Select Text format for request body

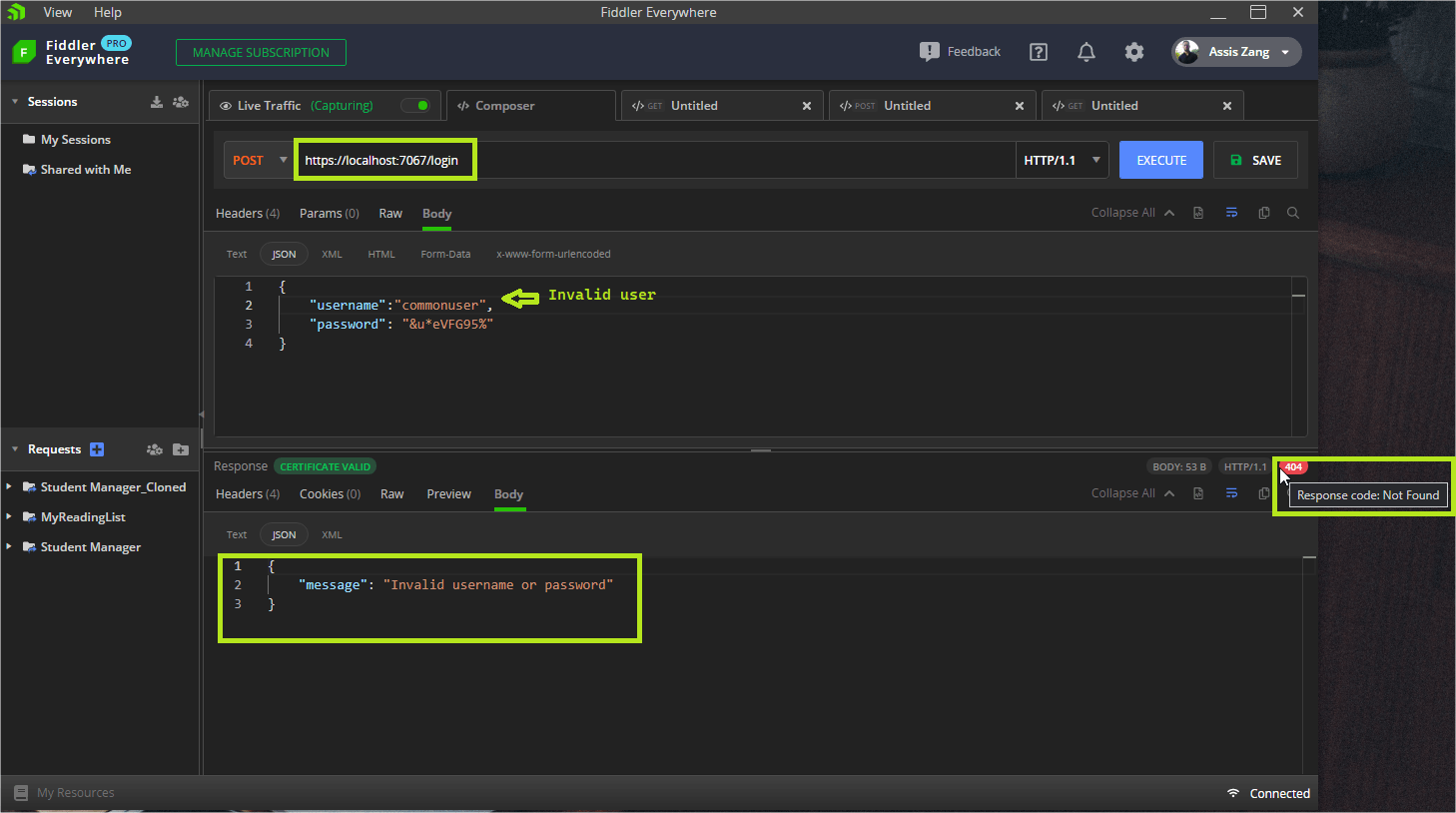click(237, 254)
